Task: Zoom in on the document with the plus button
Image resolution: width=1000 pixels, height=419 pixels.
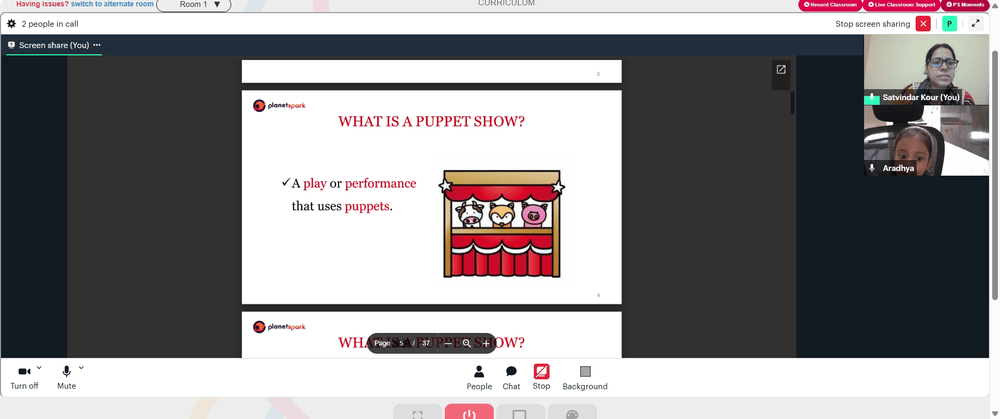Action: [x=486, y=343]
